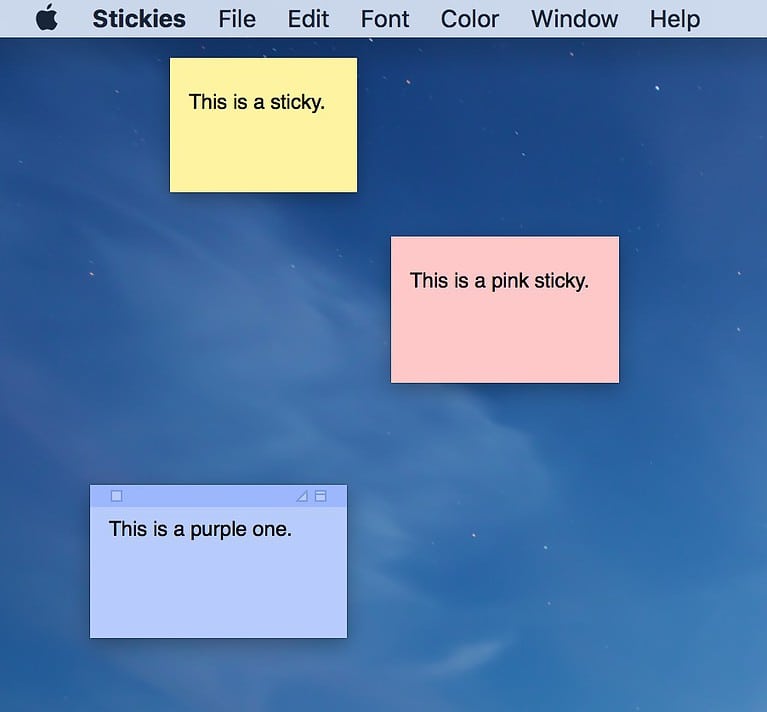Expand the Font menu
This screenshot has height=712, width=767.
(385, 19)
